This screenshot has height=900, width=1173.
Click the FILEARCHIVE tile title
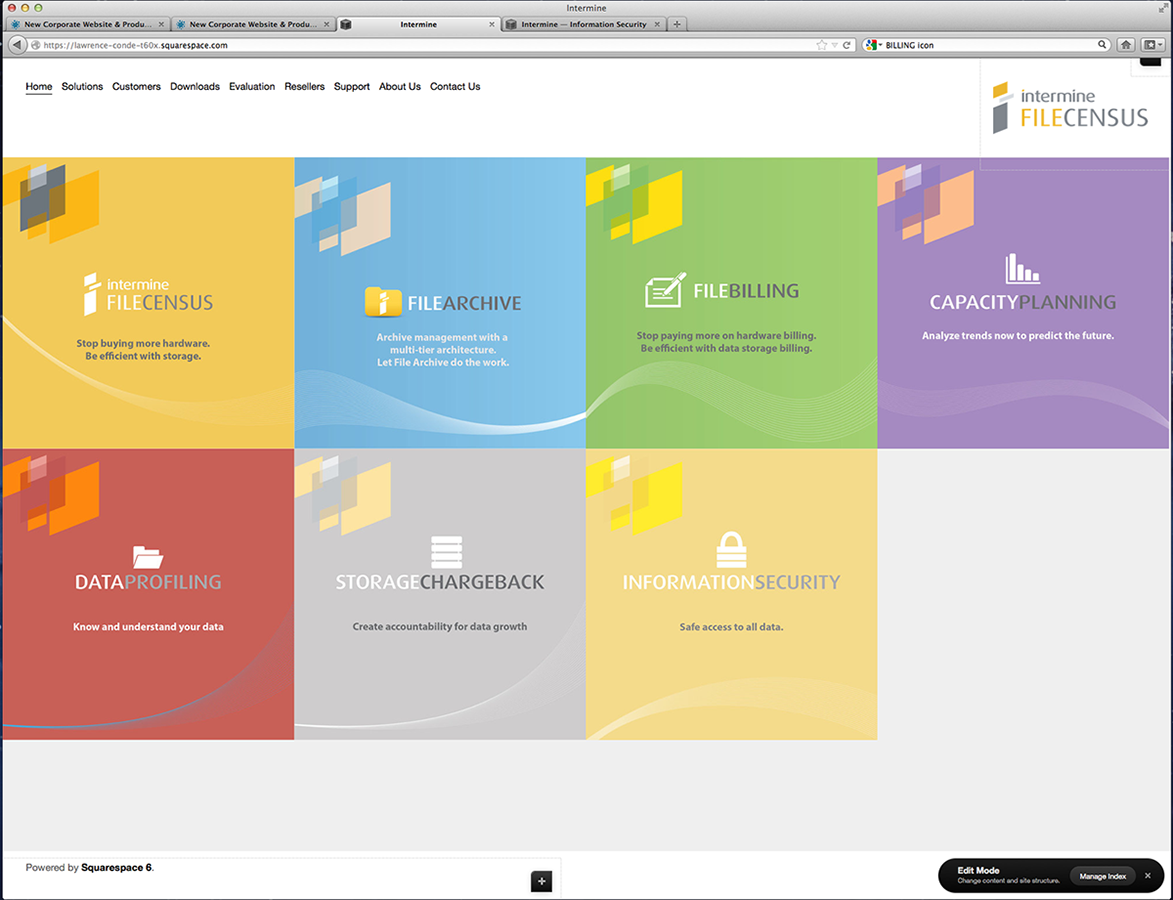pos(464,303)
